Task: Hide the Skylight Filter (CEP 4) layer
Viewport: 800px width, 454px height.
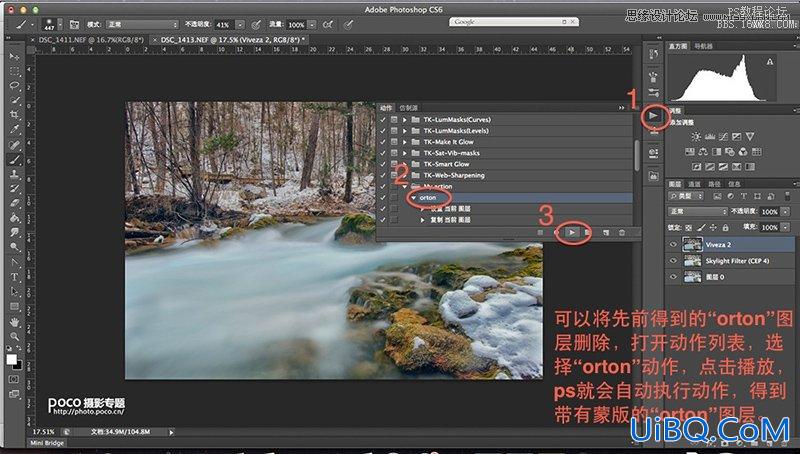Action: pos(673,261)
